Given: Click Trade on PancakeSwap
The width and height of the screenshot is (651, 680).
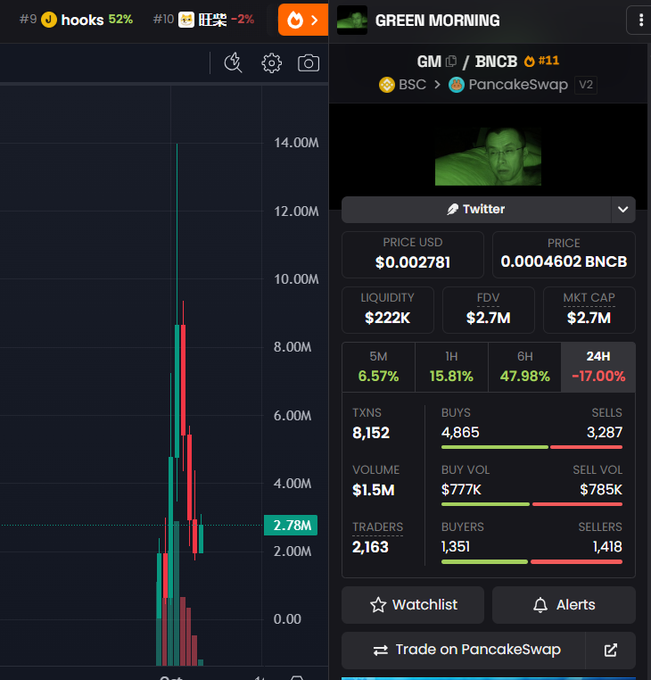Looking at the screenshot, I should [x=463, y=650].
